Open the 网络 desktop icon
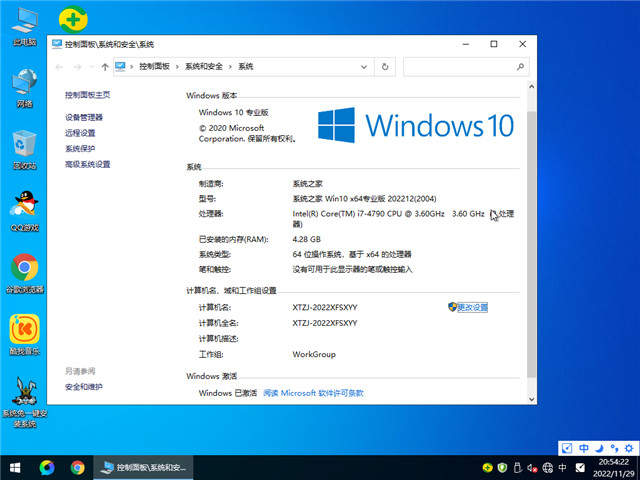This screenshot has height=480, width=640. point(24,88)
